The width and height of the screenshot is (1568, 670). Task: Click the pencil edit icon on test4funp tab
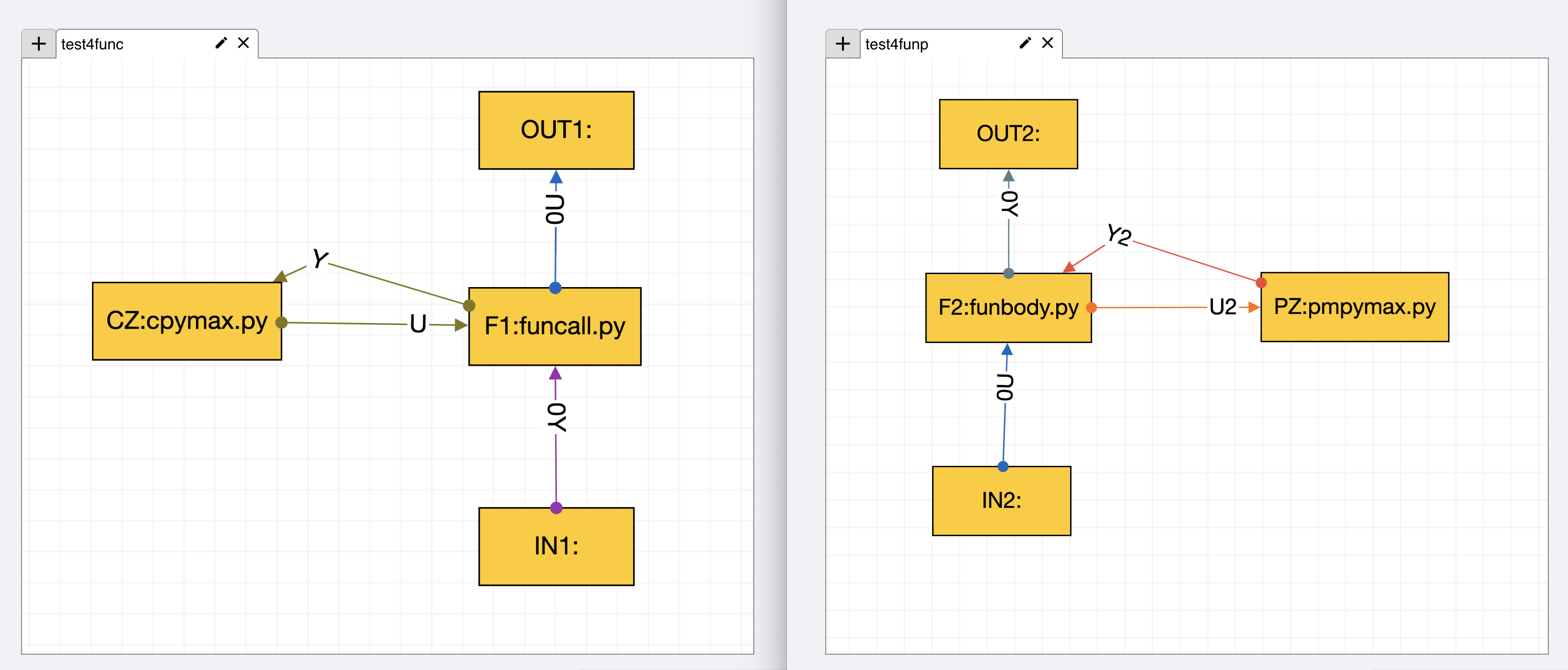click(x=1025, y=43)
